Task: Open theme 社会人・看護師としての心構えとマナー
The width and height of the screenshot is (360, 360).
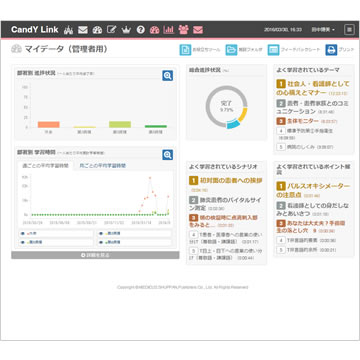Action: 313,88
